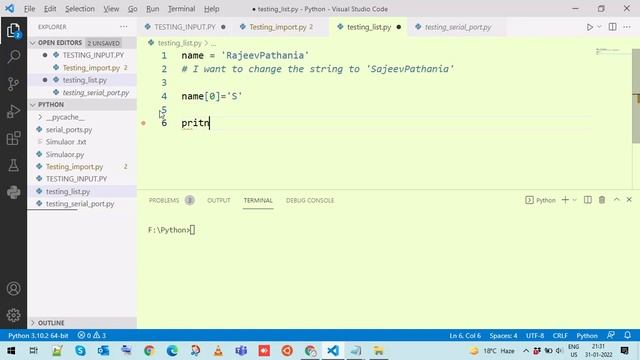Open the Explorer view in activity bar
640x360 pixels.
click(x=13, y=30)
